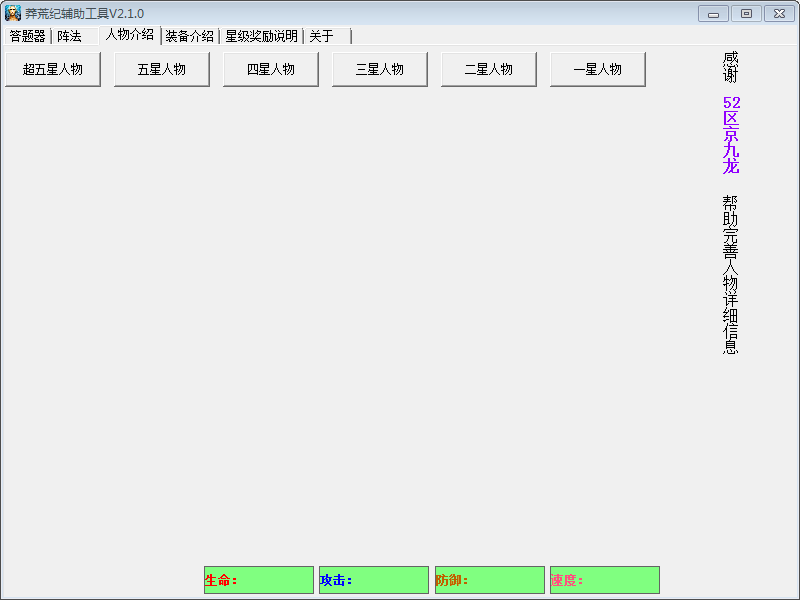Minimize the 葬荒纪辅助工具 window
The image size is (800, 600).
coord(714,13)
